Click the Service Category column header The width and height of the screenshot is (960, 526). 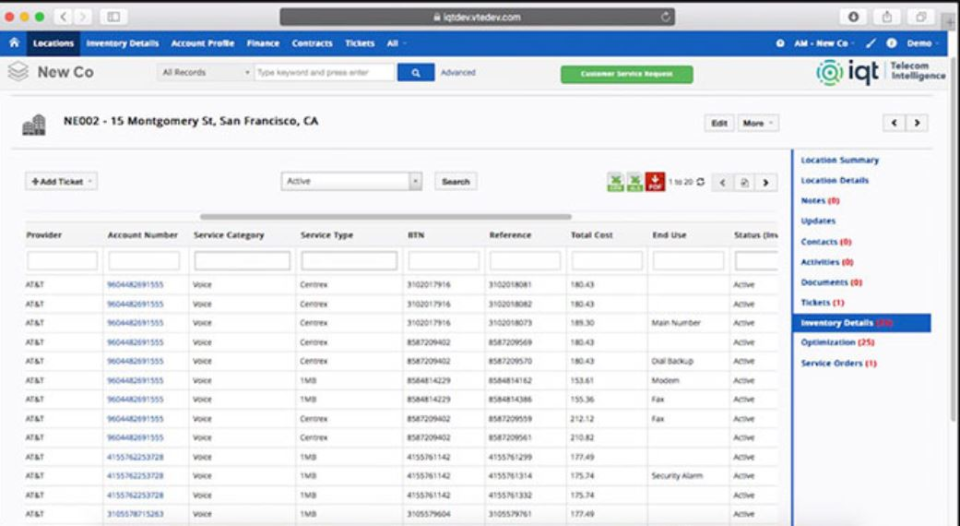click(x=228, y=235)
